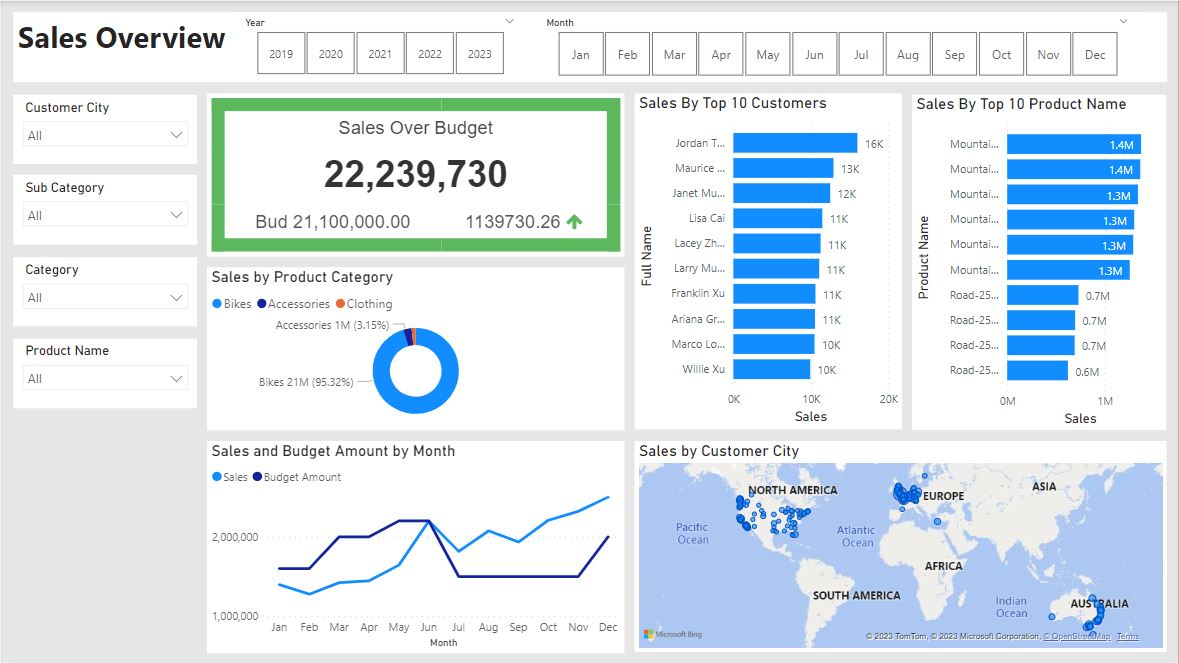This screenshot has height=663, width=1179.
Task: Open the Customer City dropdown
Action: point(105,135)
